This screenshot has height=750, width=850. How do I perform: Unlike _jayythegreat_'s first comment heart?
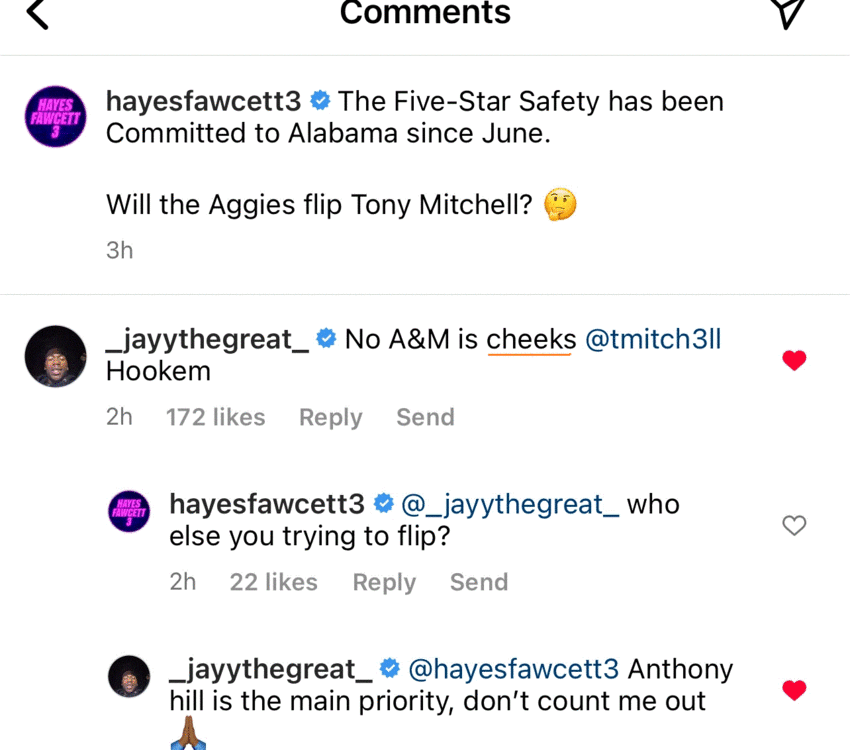tap(794, 359)
